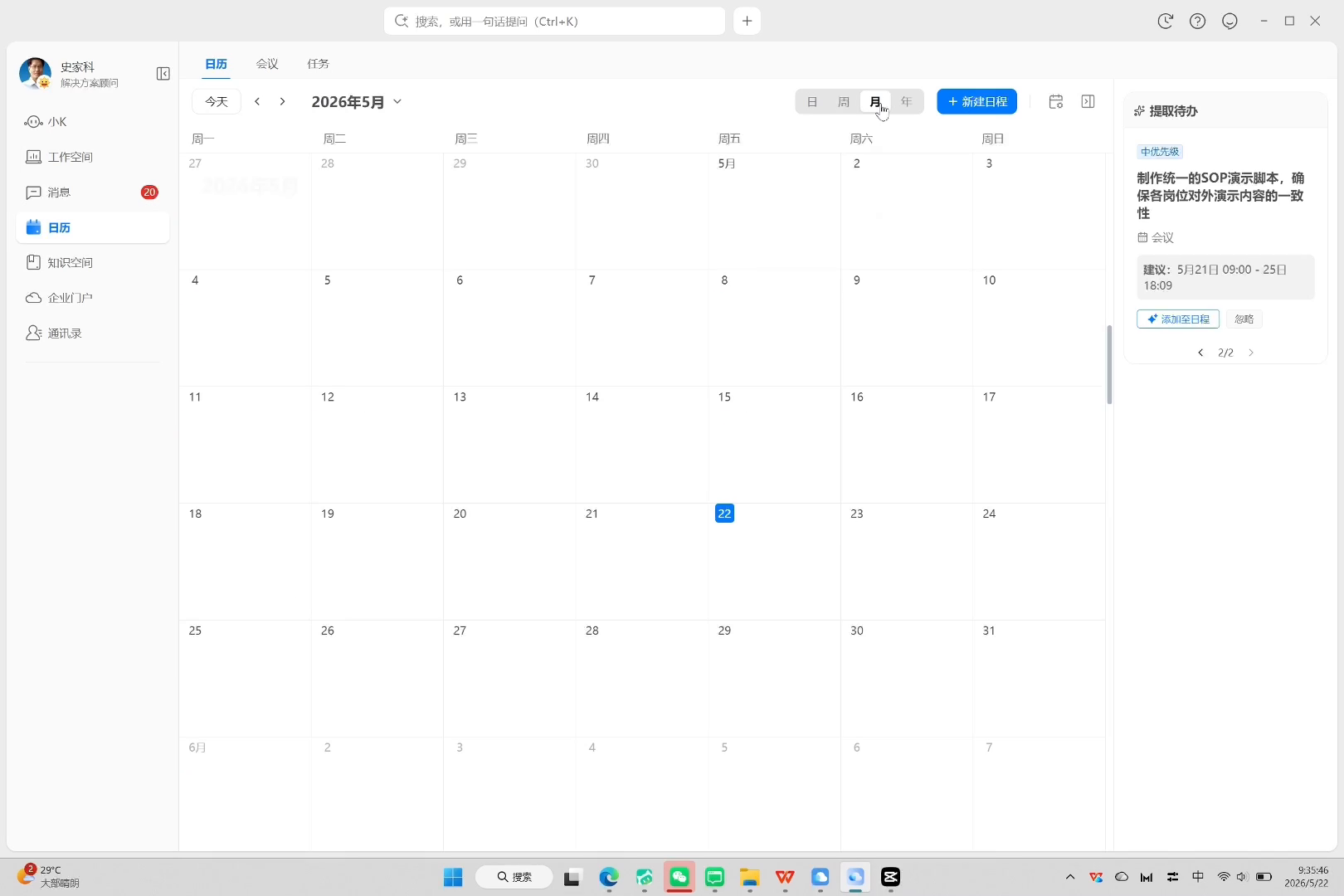Open calendar settings icon beside 新建日程
The image size is (1344, 896).
(1056, 101)
